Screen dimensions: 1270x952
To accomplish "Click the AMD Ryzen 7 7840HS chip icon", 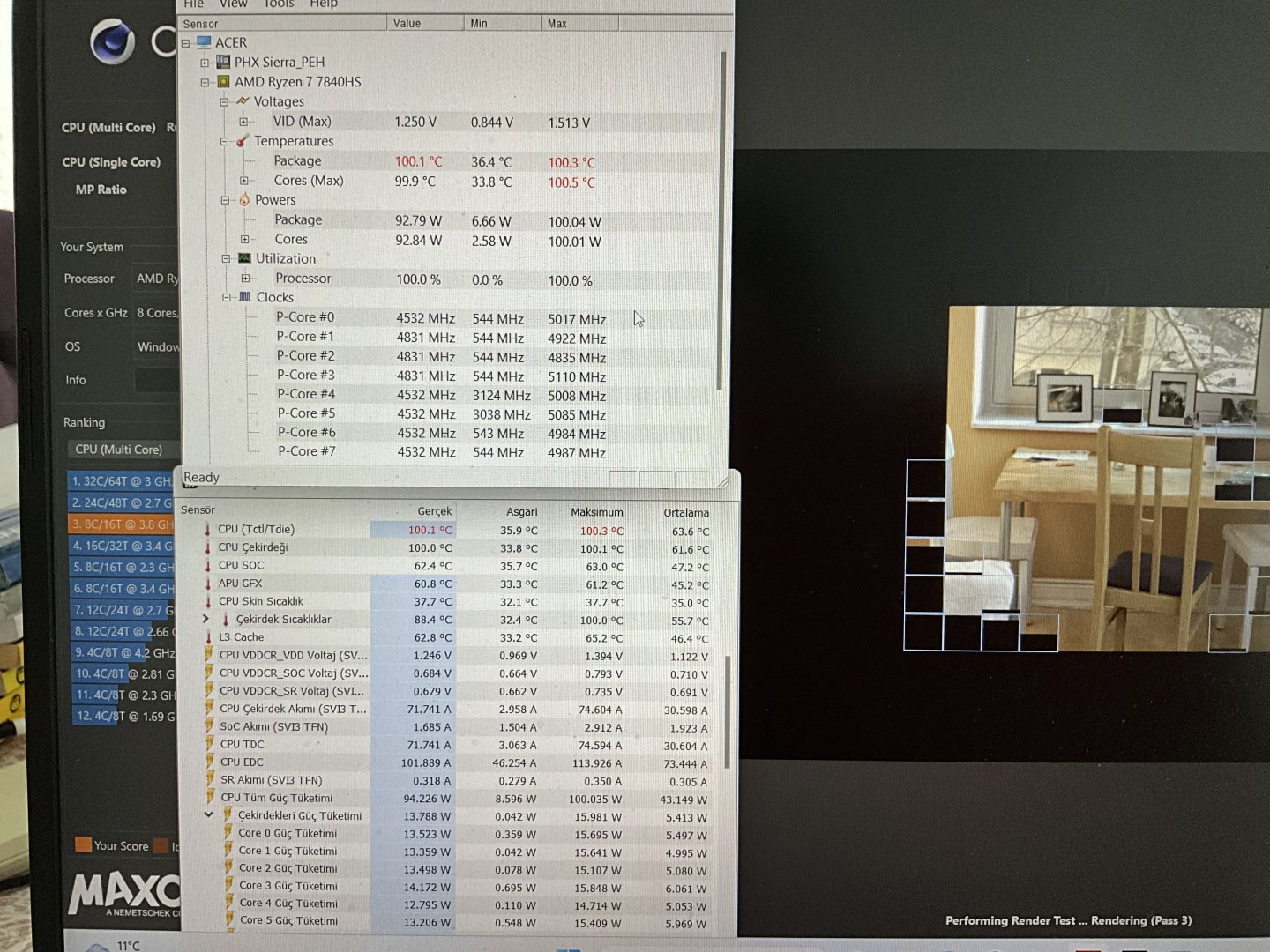I will (x=223, y=81).
